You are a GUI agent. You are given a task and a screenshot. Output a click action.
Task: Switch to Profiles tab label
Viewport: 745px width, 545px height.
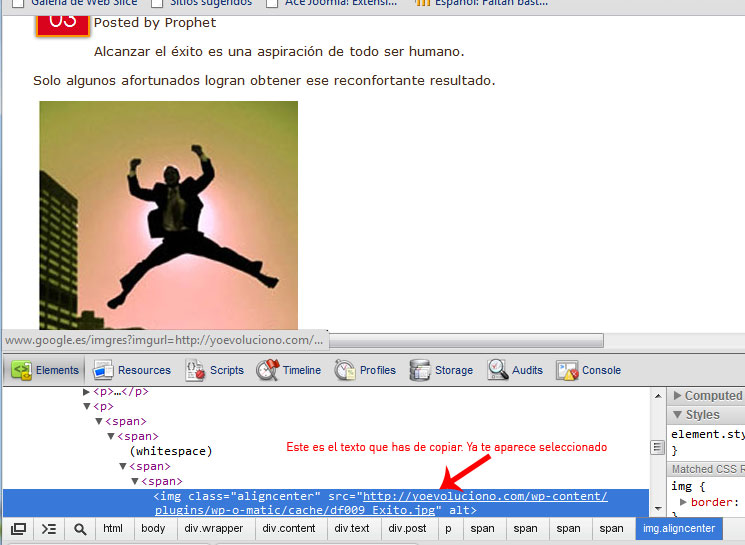[x=378, y=370]
